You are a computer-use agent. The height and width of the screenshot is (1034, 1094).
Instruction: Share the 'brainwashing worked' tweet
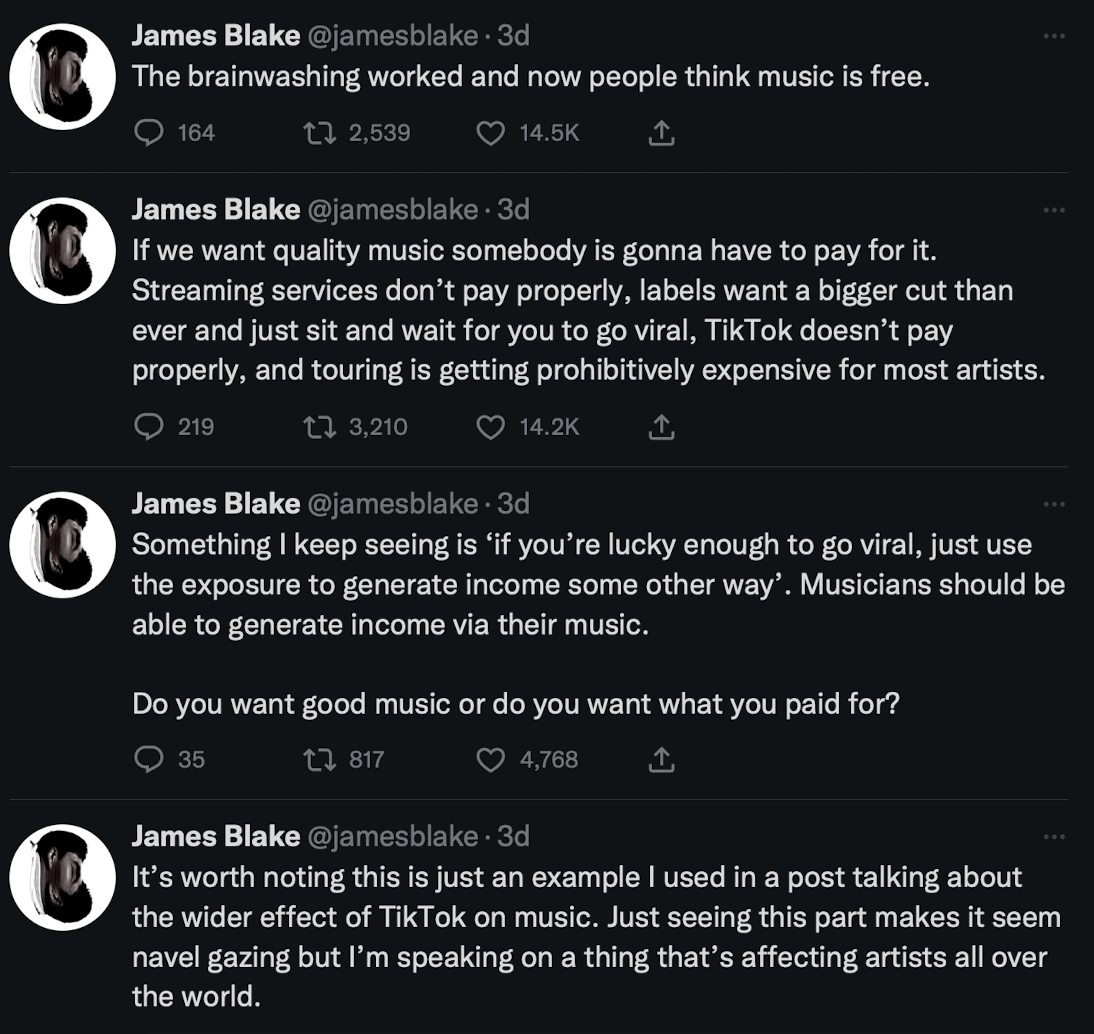(x=660, y=133)
